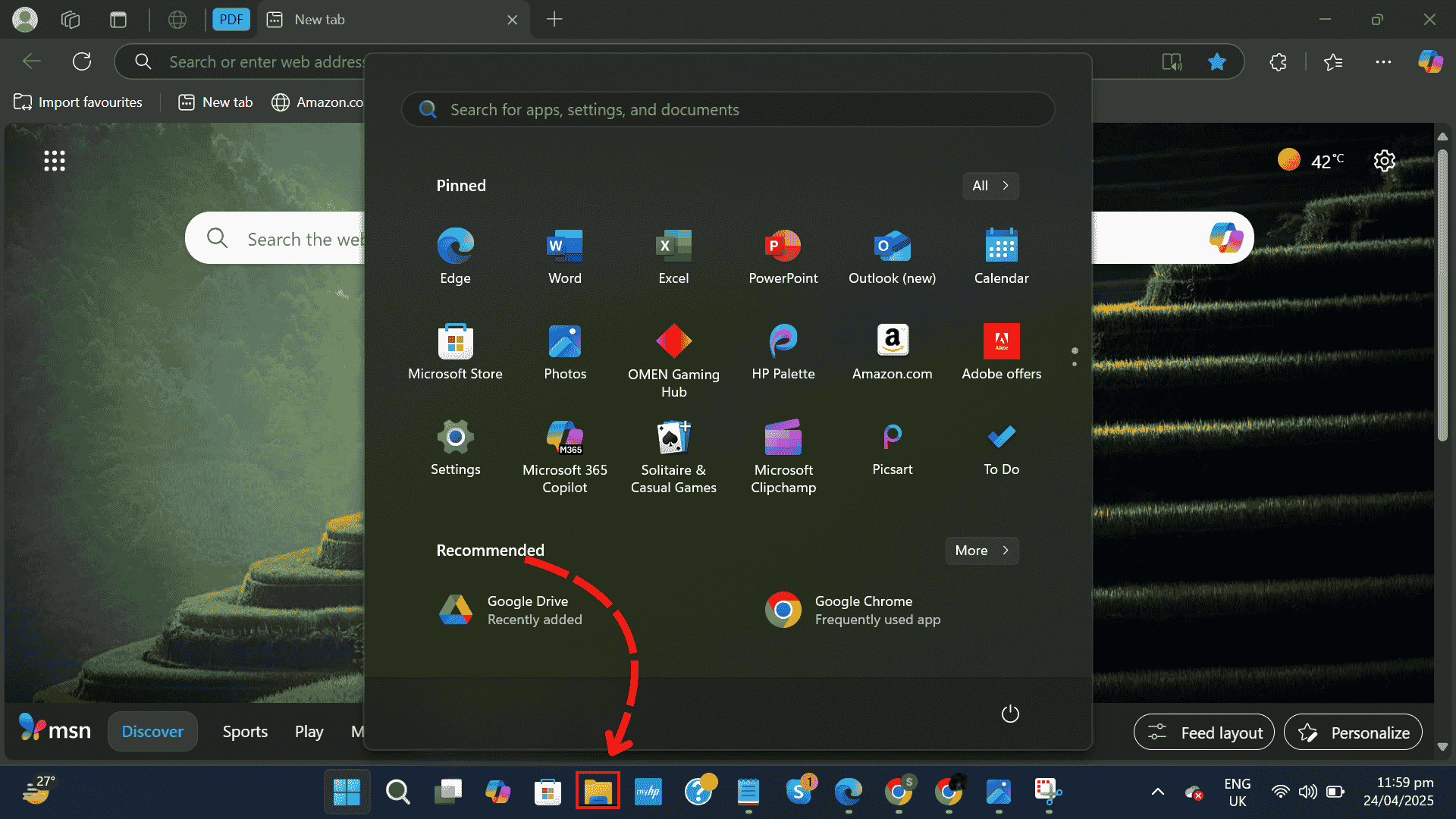
Task: Open the Calendar app
Action: click(x=1001, y=256)
